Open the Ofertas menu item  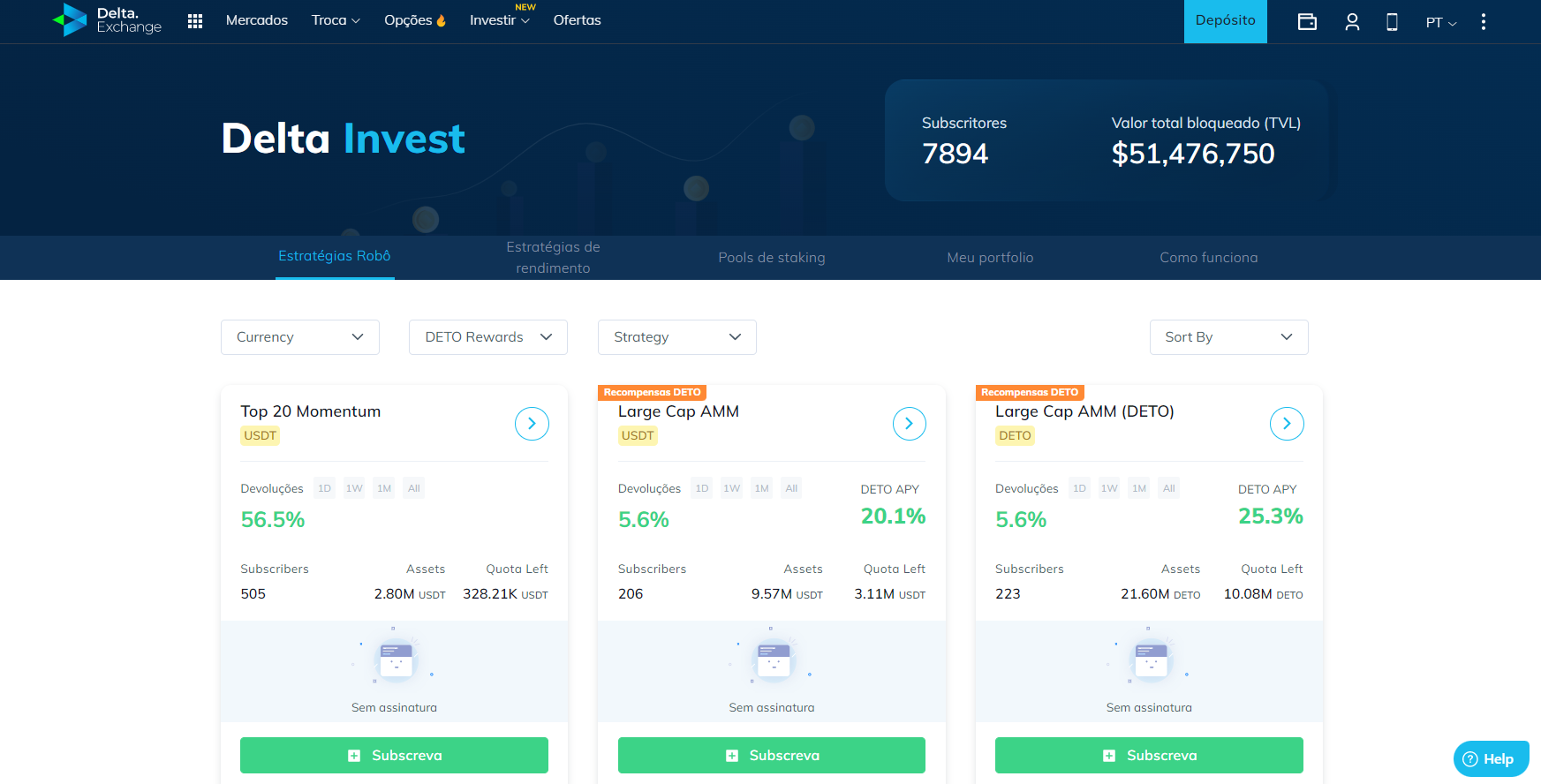pos(578,20)
